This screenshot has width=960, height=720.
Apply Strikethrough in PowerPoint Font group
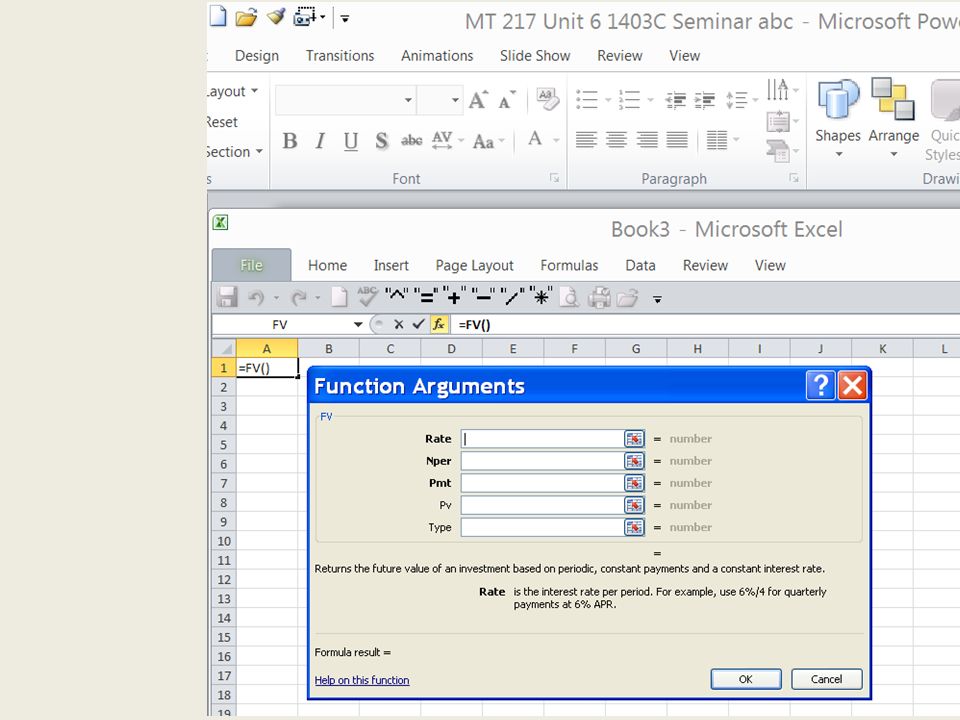pyautogui.click(x=411, y=141)
